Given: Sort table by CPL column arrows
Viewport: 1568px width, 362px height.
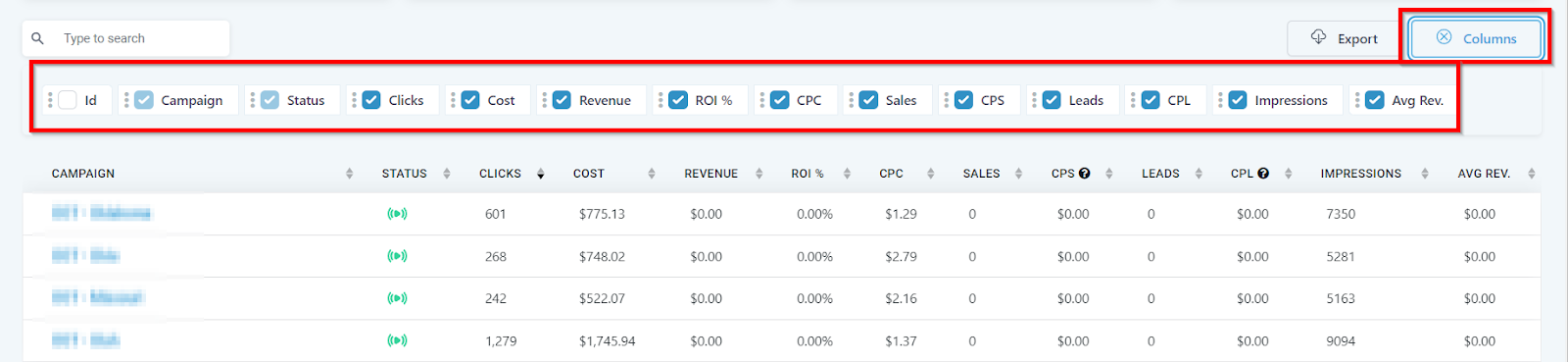Looking at the screenshot, I should click(1288, 174).
